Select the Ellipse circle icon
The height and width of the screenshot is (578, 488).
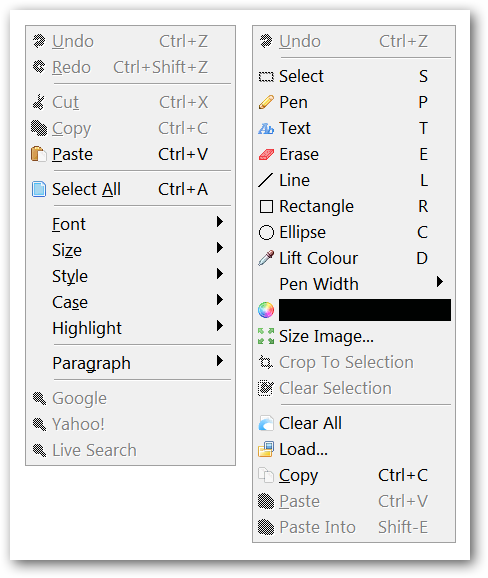pos(266,233)
